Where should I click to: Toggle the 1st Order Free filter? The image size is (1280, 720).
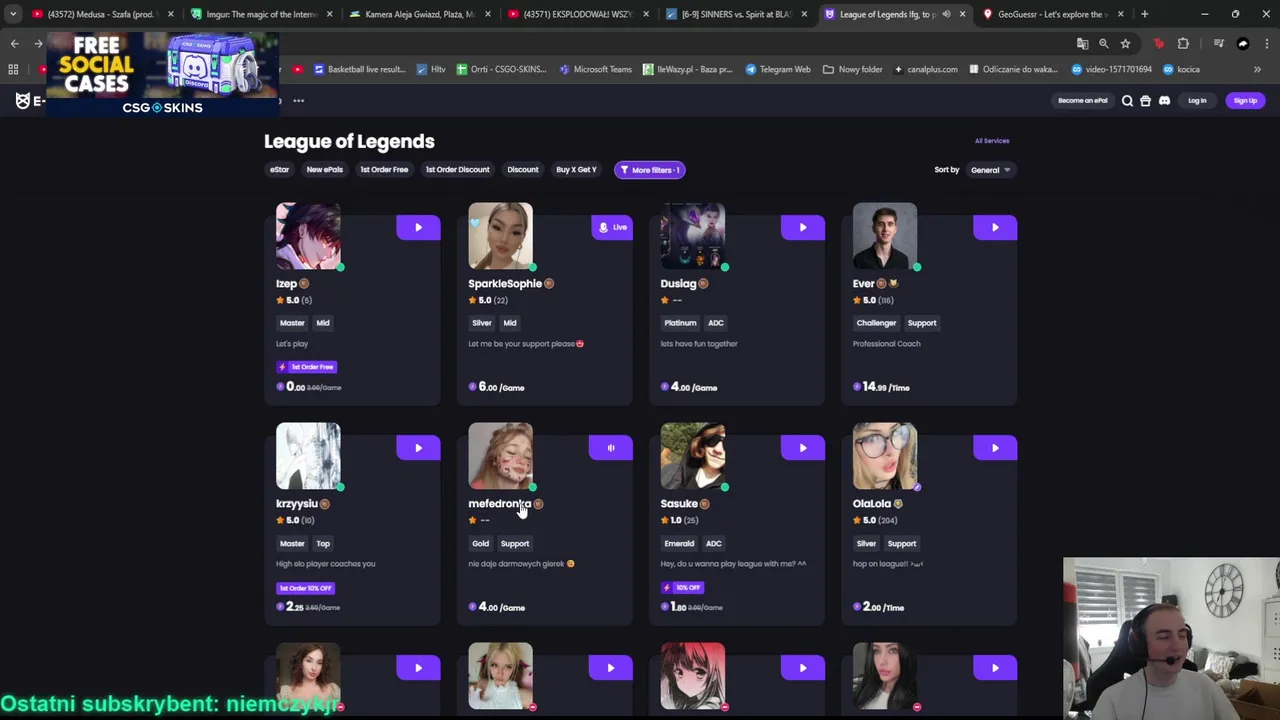(384, 170)
